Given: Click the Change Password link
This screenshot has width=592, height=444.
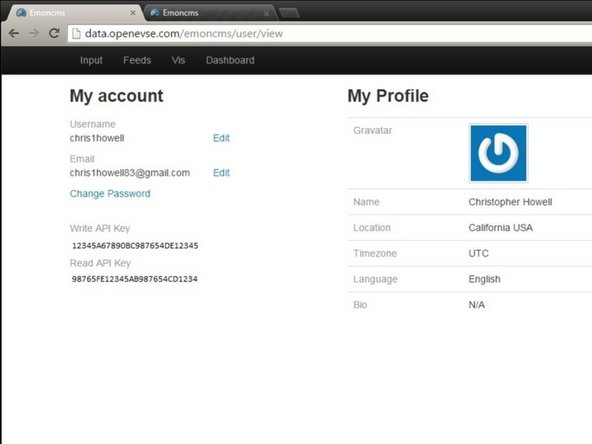Looking at the screenshot, I should (110, 194).
